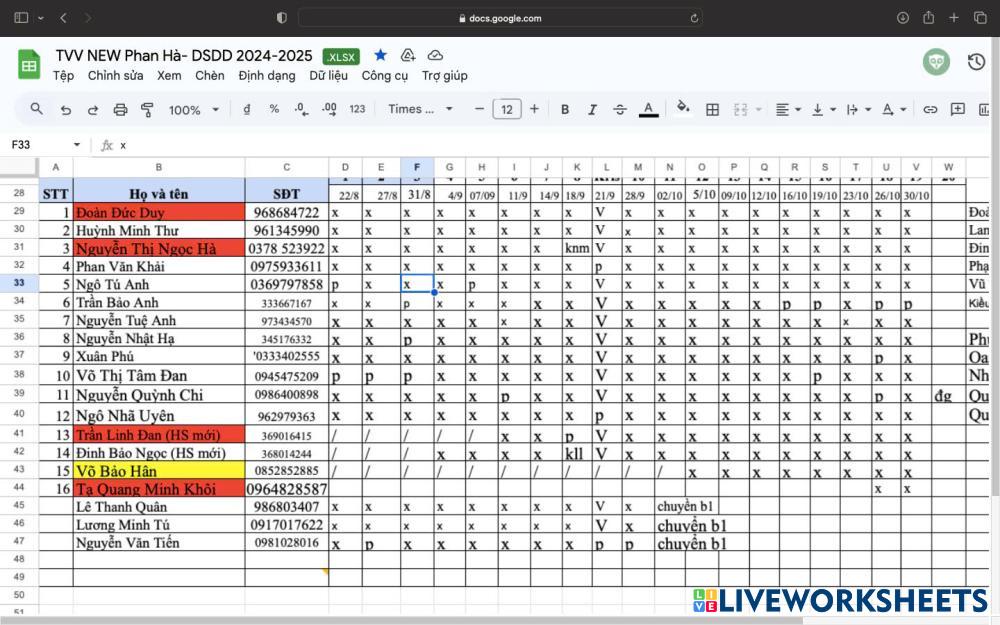This screenshot has height=625, width=1000.
Task: Open the cell borders tool
Action: [x=712, y=109]
